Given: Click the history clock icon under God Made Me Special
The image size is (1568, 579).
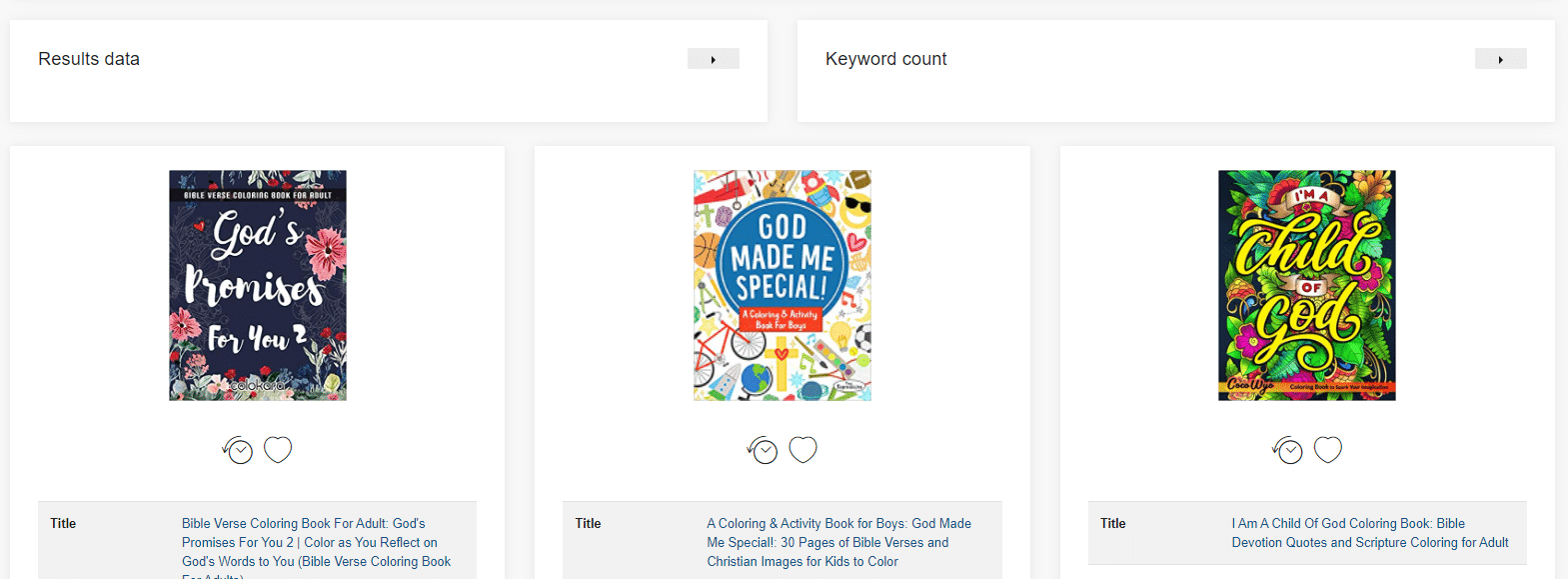Looking at the screenshot, I should pos(763,450).
